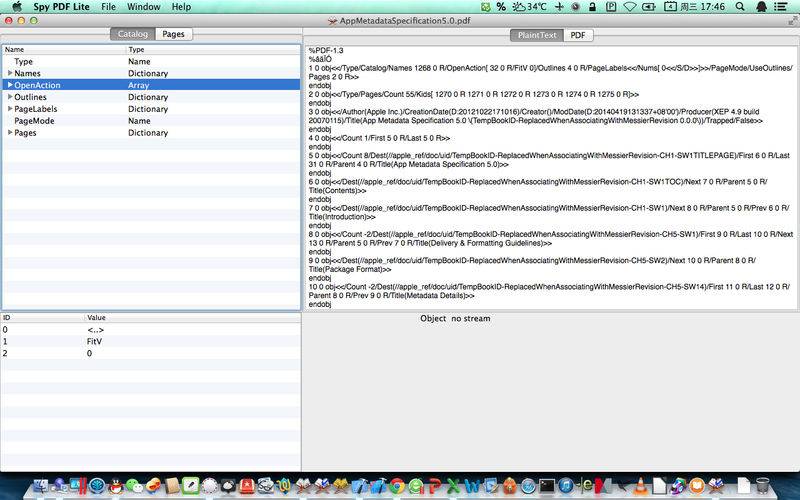Expand the Names dictionary row
The width and height of the screenshot is (800, 500).
pyautogui.click(x=10, y=73)
